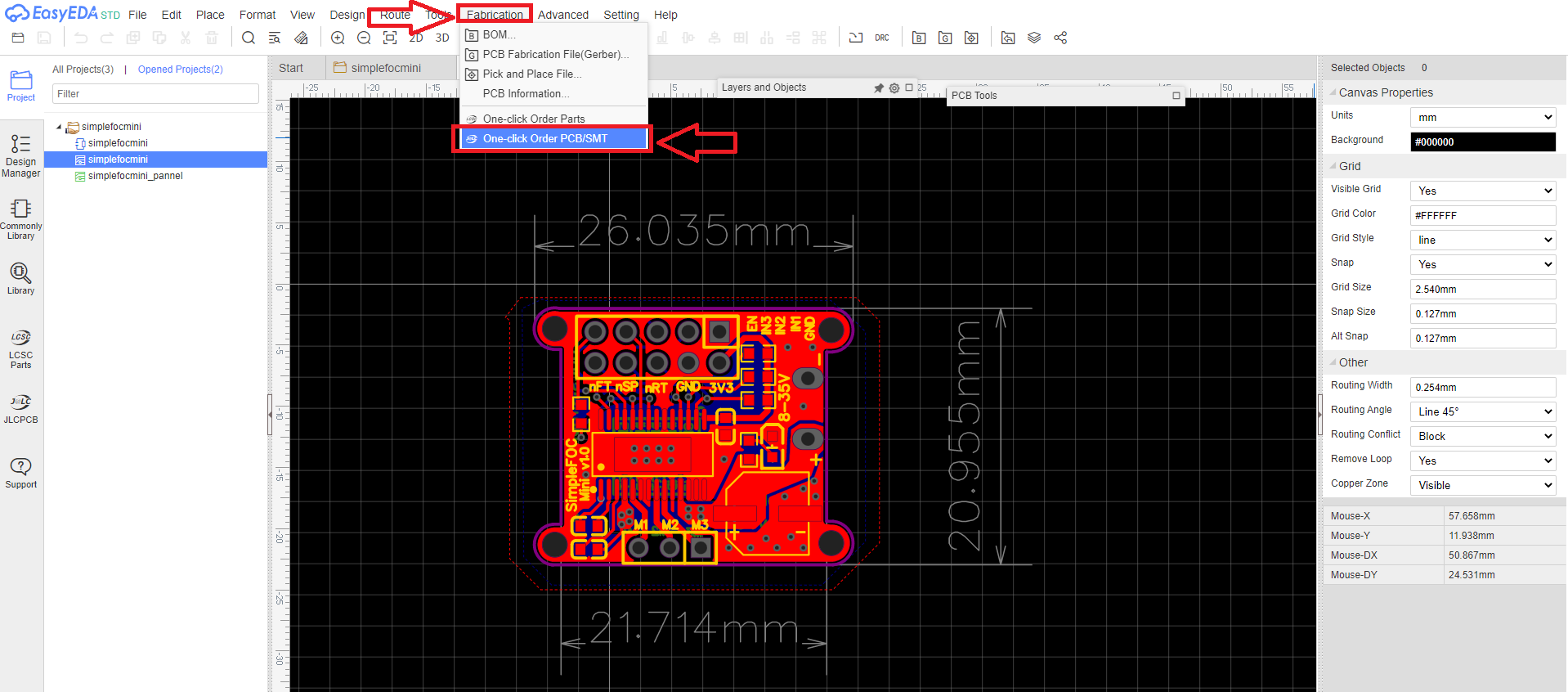Screen dimensions: 1568x692
Task: Click the Find (magnifier) toolbar icon
Action: click(249, 38)
